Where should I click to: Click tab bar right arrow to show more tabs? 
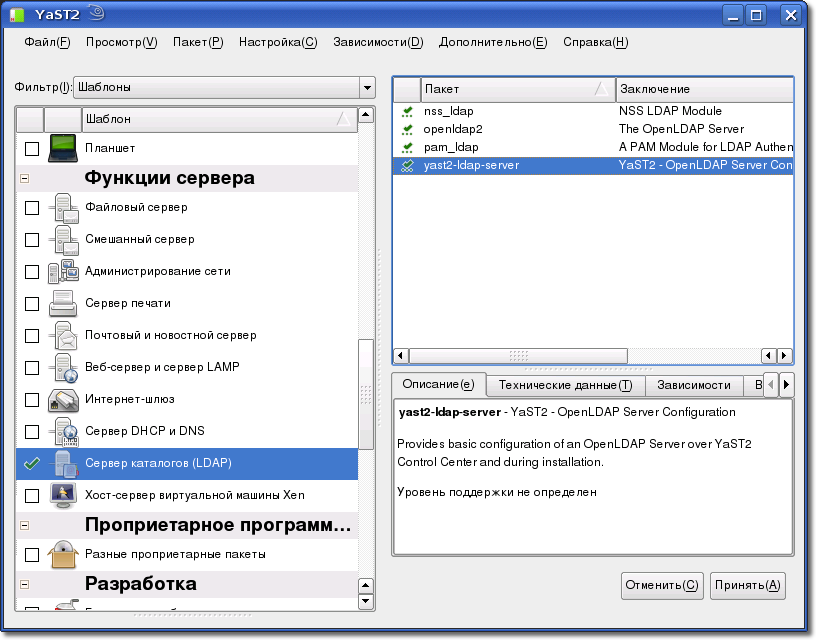[x=786, y=385]
